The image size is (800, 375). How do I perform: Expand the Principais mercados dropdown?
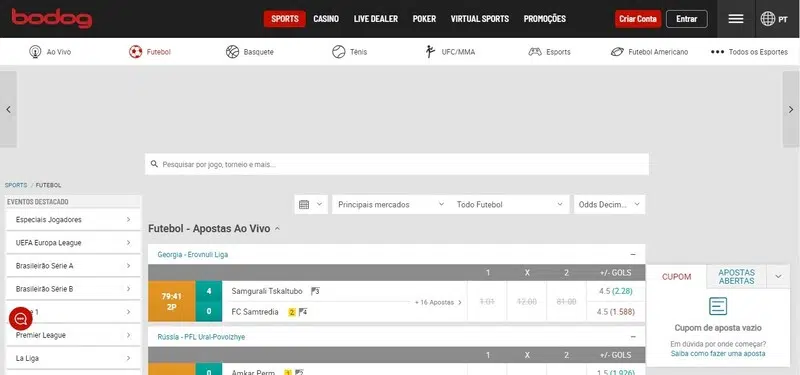pyautogui.click(x=391, y=205)
